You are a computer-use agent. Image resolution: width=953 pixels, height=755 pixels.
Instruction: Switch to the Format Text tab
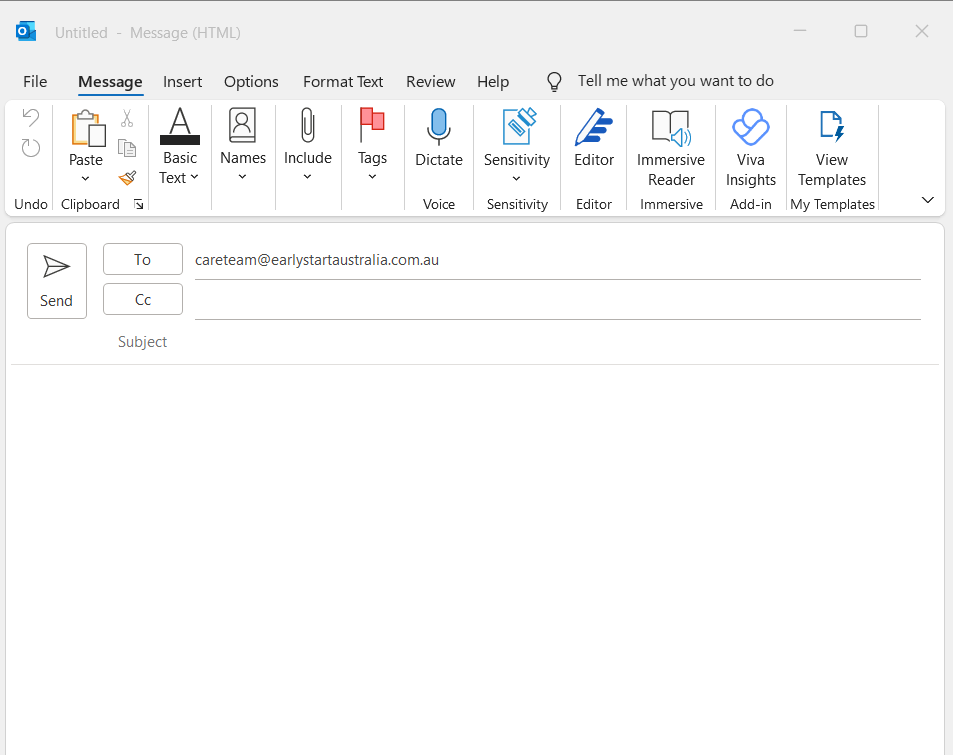(343, 81)
